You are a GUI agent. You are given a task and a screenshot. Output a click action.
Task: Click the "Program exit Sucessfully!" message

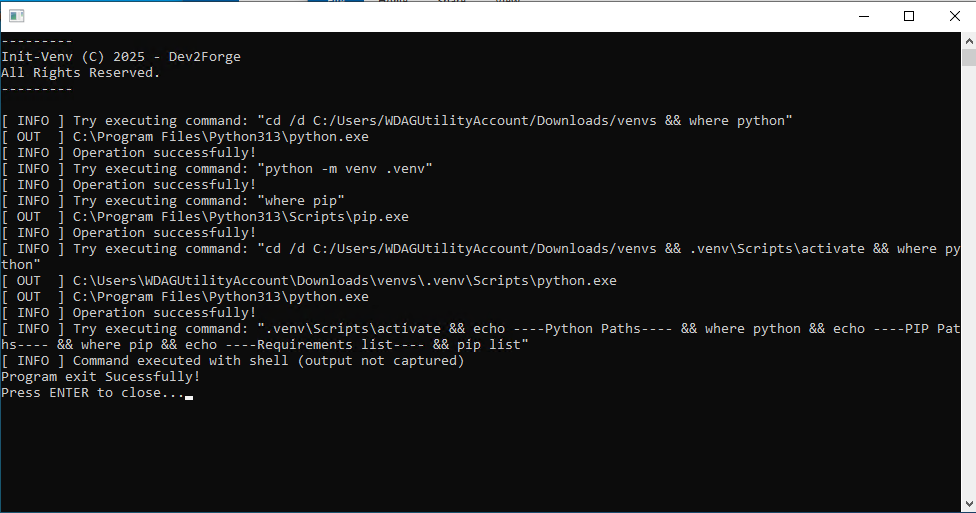click(101, 377)
